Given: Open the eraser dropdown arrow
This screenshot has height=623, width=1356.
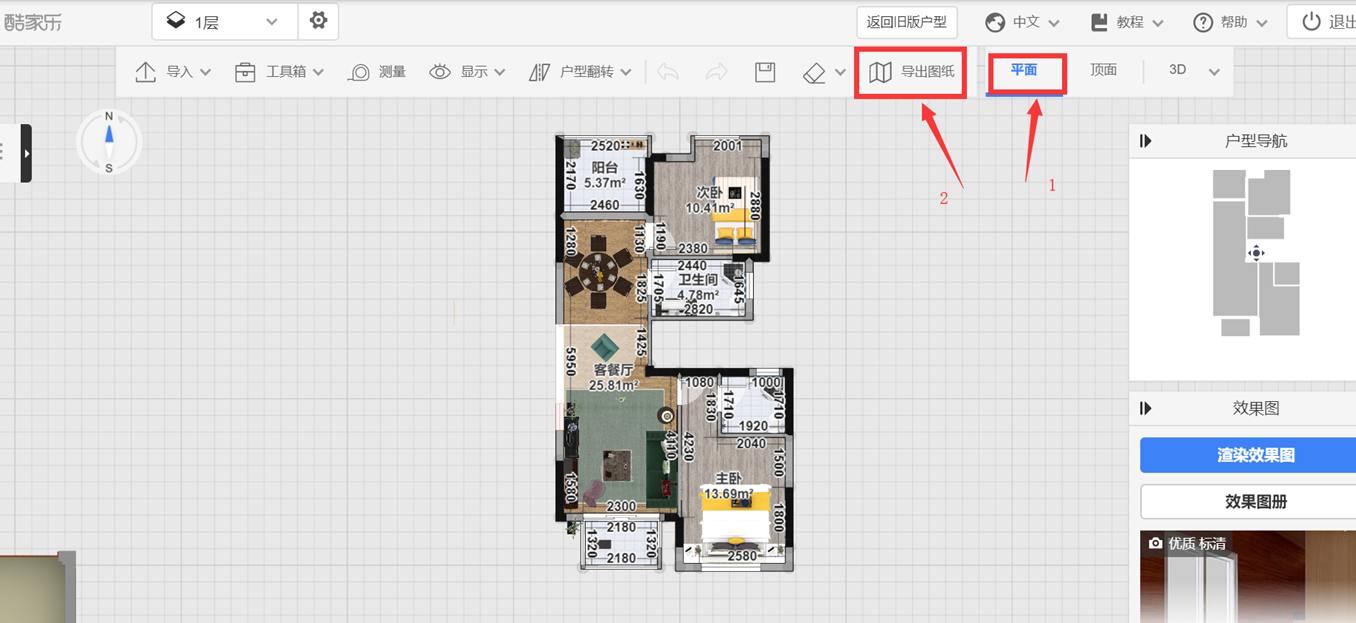Looking at the screenshot, I should point(840,72).
